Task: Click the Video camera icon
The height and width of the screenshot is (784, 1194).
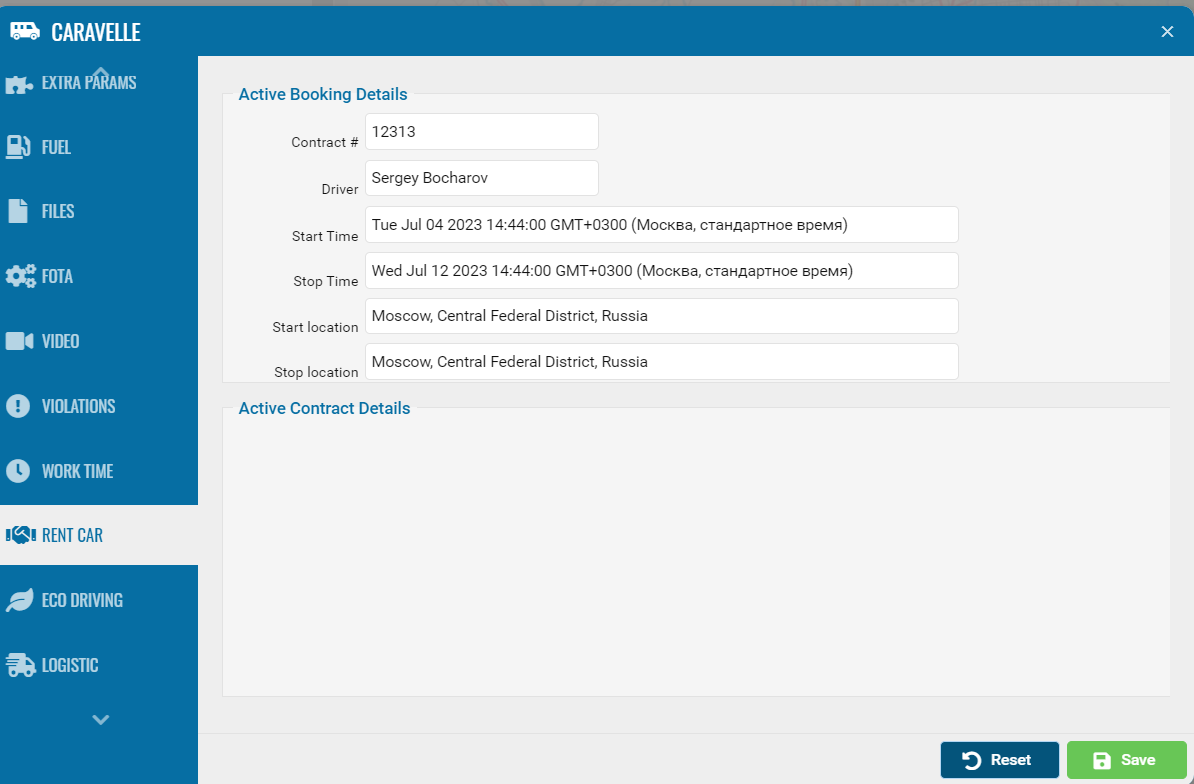Action: coord(19,341)
